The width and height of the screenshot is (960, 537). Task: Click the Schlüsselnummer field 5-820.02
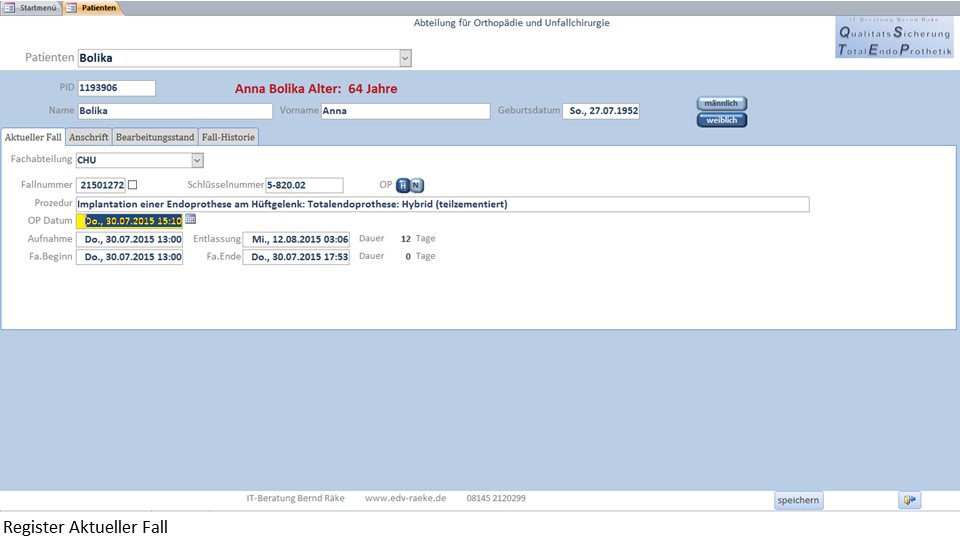[304, 185]
